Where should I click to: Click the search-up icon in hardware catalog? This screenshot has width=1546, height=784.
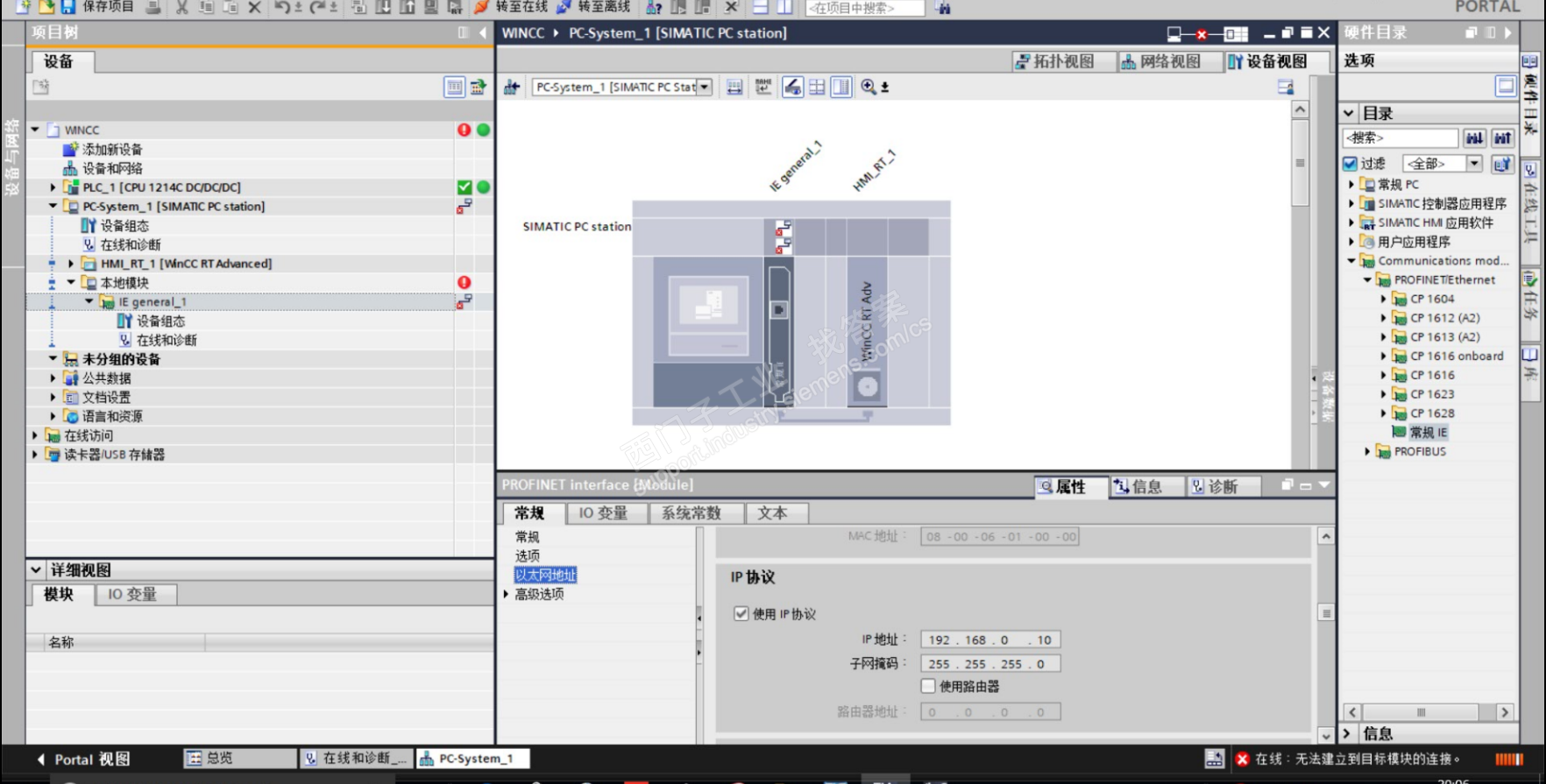(x=1502, y=138)
